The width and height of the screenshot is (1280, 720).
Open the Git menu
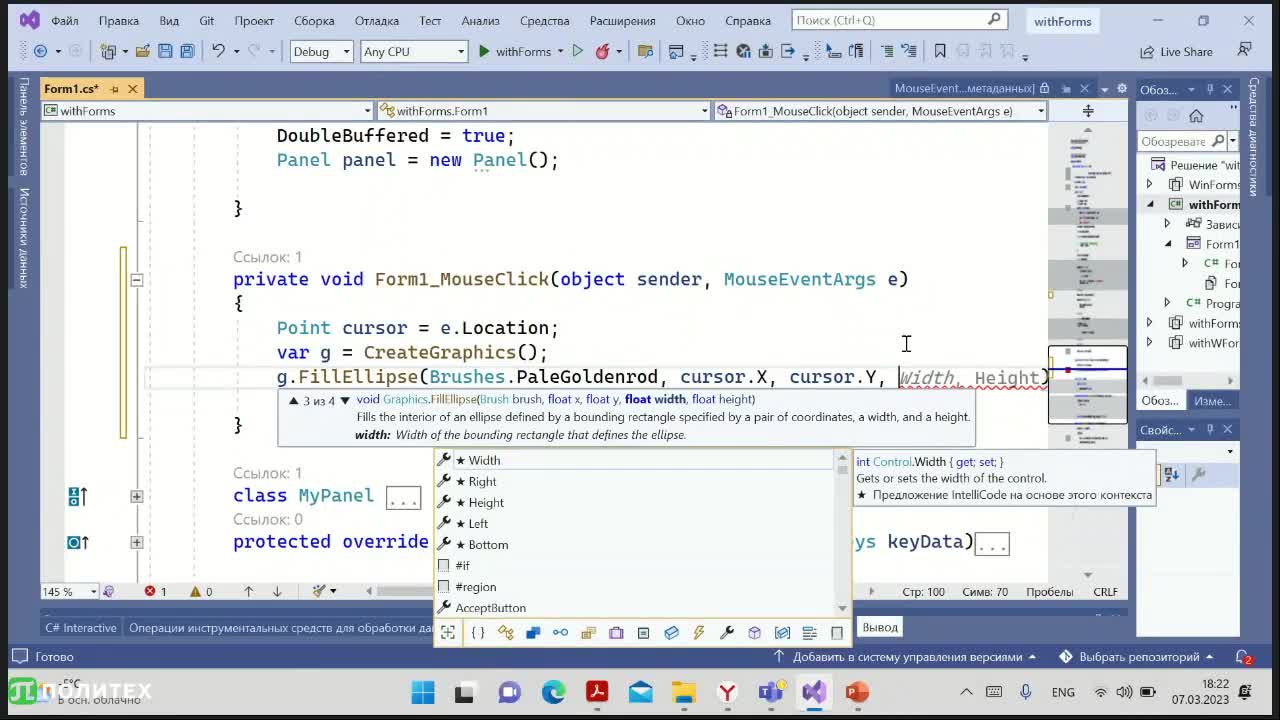pyautogui.click(x=206, y=20)
